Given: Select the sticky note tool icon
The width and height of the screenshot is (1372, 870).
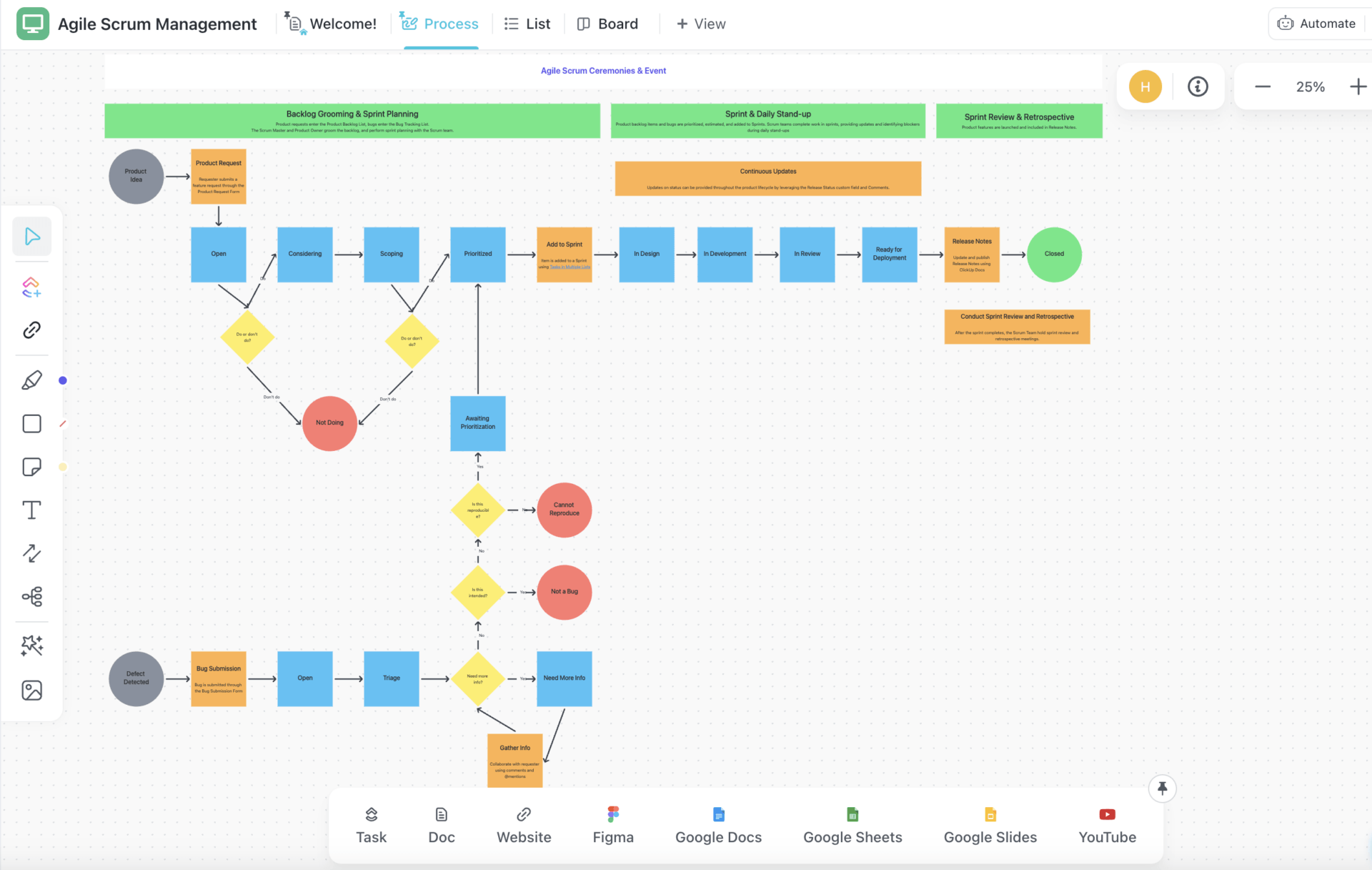Looking at the screenshot, I should (x=33, y=463).
